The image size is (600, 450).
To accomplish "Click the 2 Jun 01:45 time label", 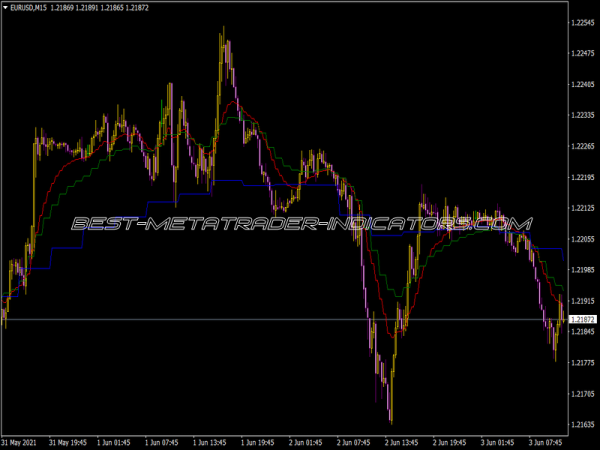I will [306, 443].
